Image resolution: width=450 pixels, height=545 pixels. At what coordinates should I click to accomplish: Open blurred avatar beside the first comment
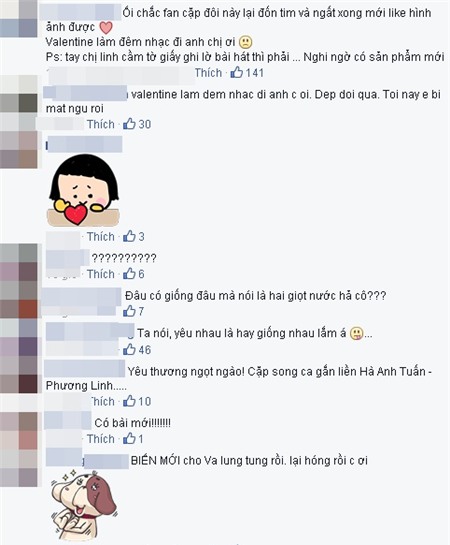[x=18, y=18]
